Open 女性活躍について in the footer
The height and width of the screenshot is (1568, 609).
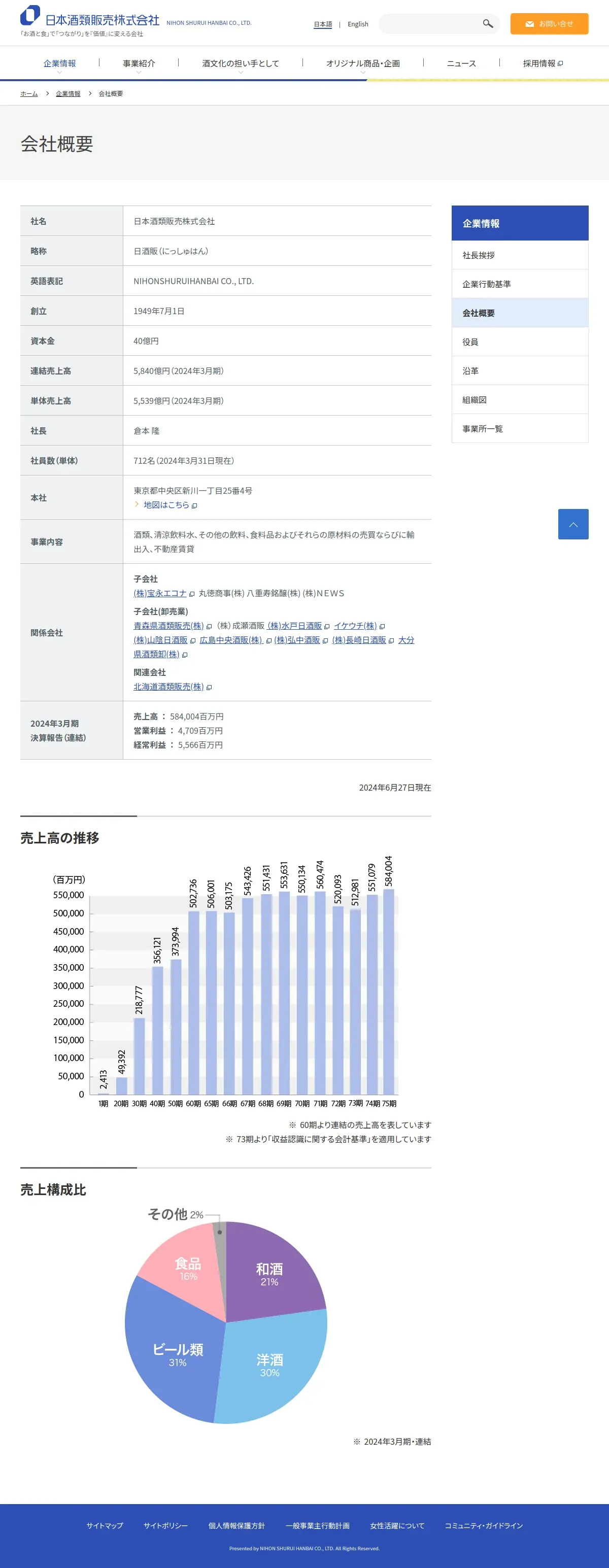397,1525
